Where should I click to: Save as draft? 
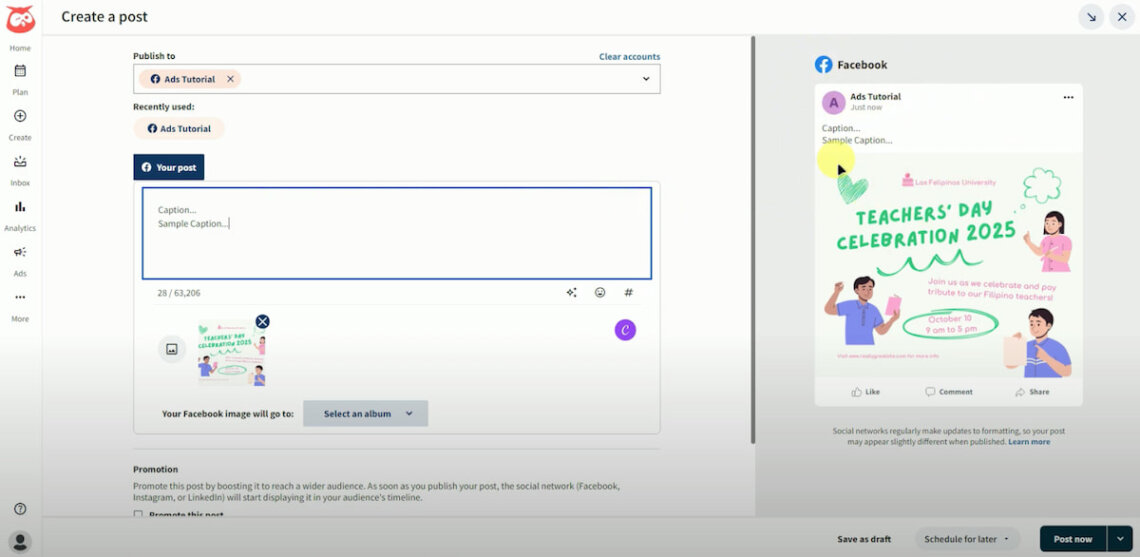pos(864,540)
